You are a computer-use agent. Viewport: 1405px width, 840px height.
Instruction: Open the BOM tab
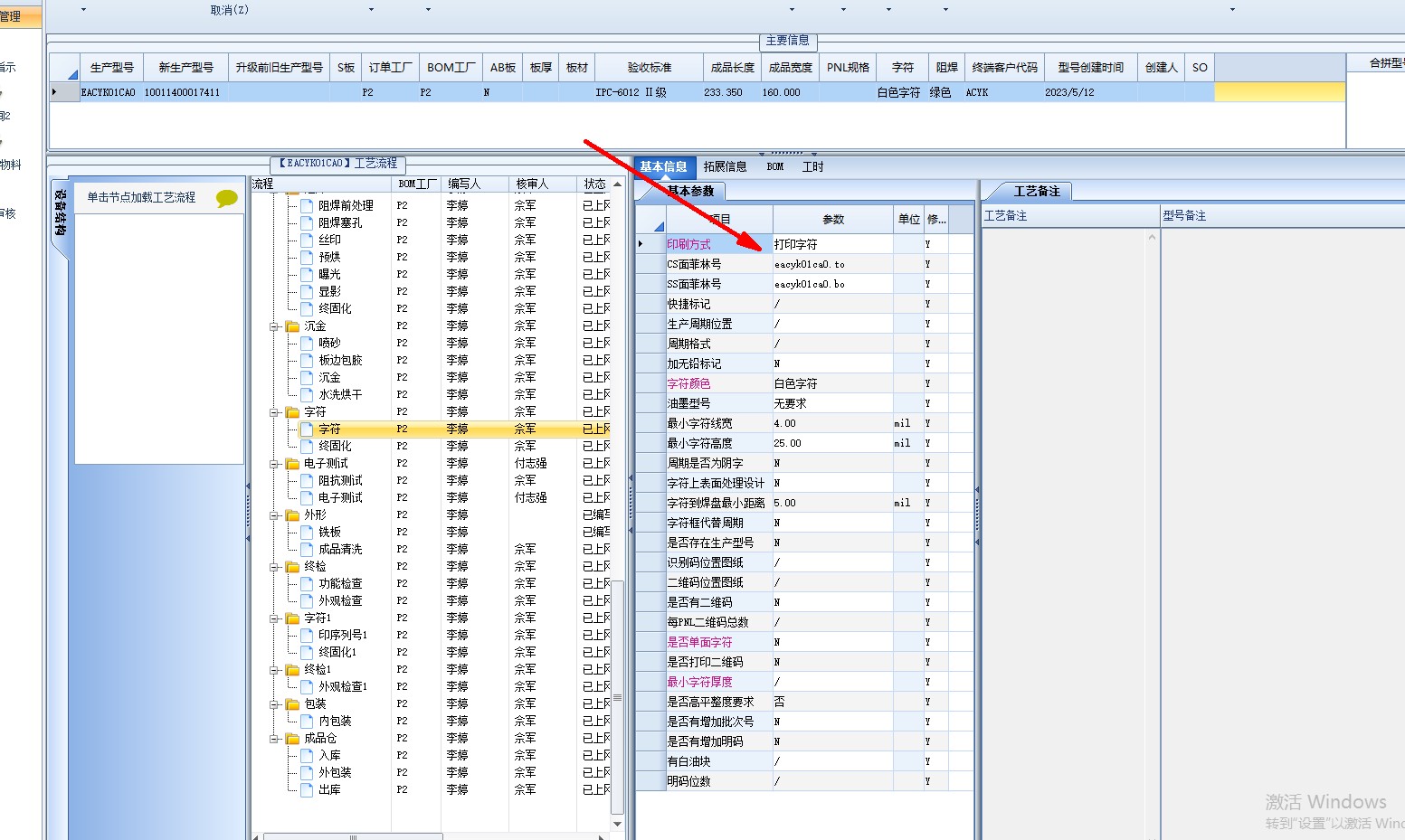point(775,166)
